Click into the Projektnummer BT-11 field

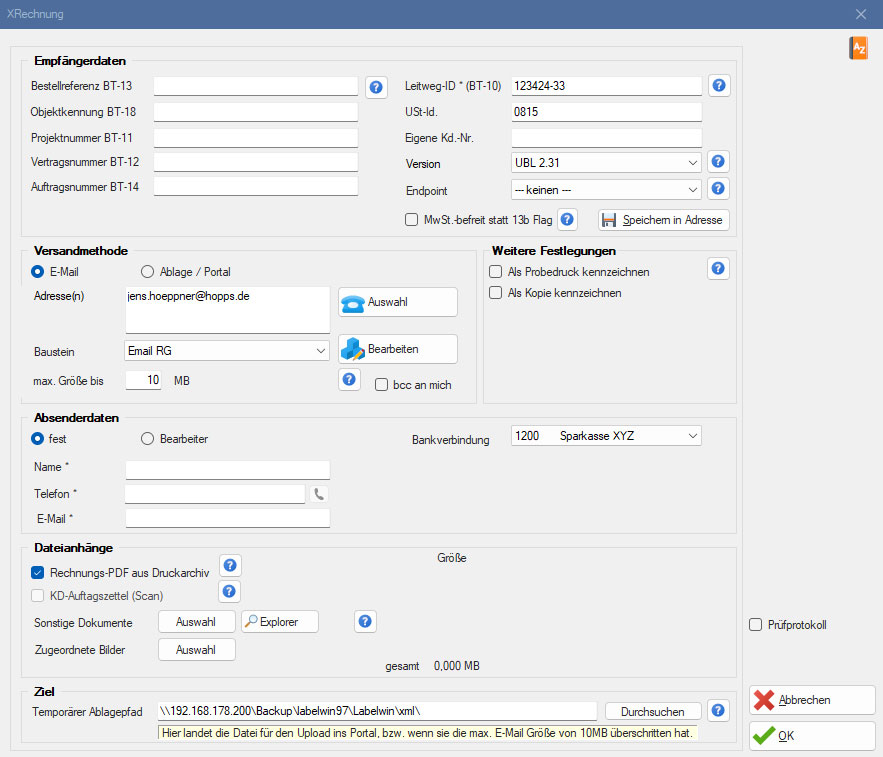255,137
